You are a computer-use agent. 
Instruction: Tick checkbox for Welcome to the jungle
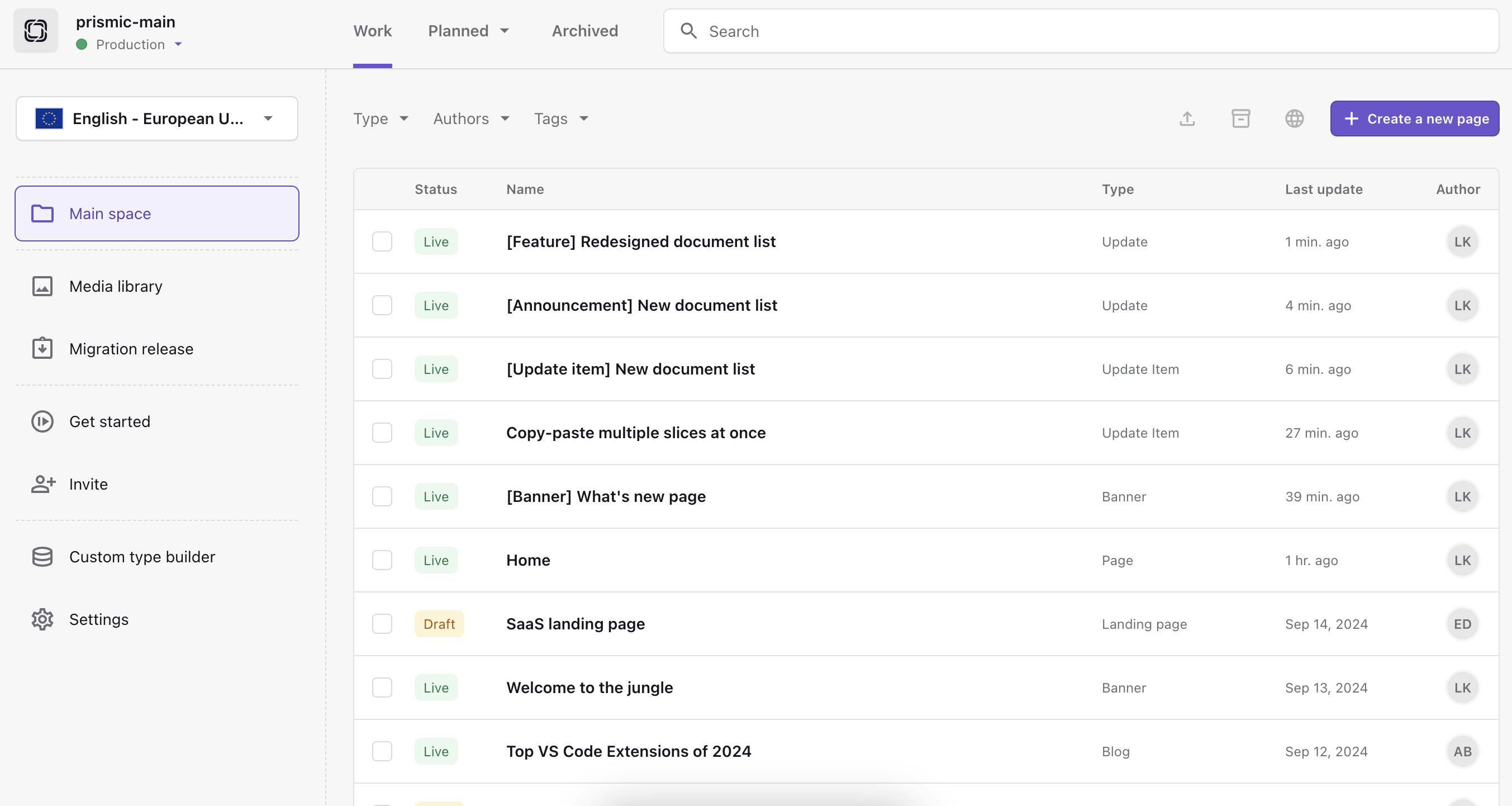tap(382, 688)
